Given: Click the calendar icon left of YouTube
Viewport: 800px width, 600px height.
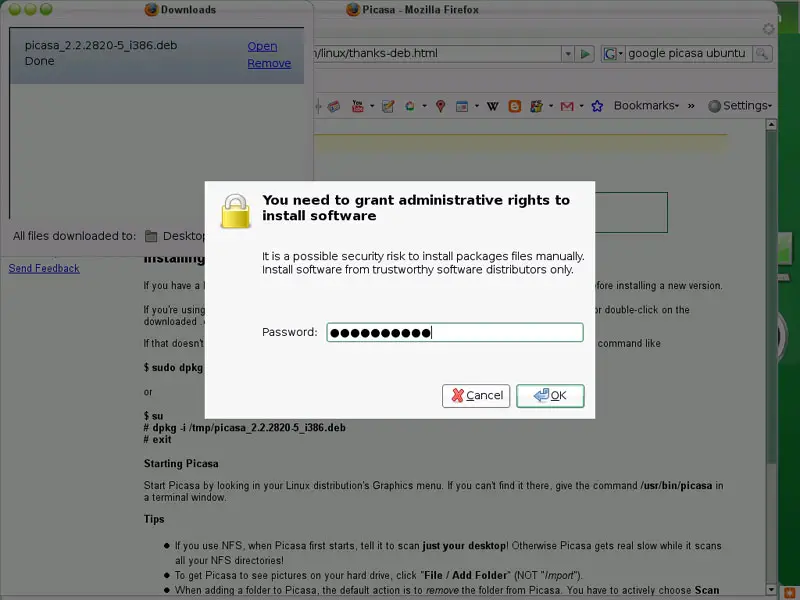Looking at the screenshot, I should [334, 106].
